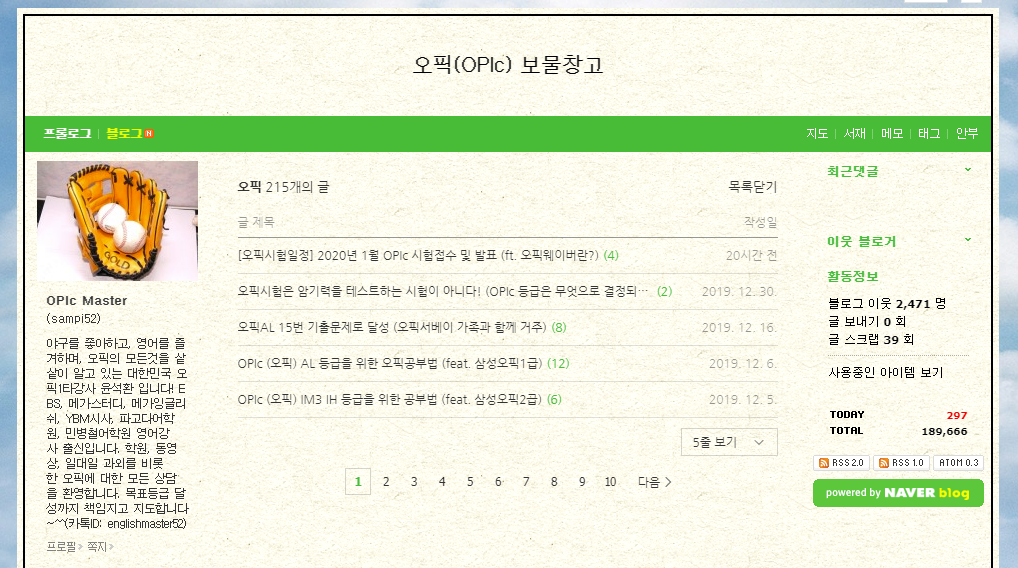
Task: Click the powered by NAVER blog badge
Action: pos(898,493)
